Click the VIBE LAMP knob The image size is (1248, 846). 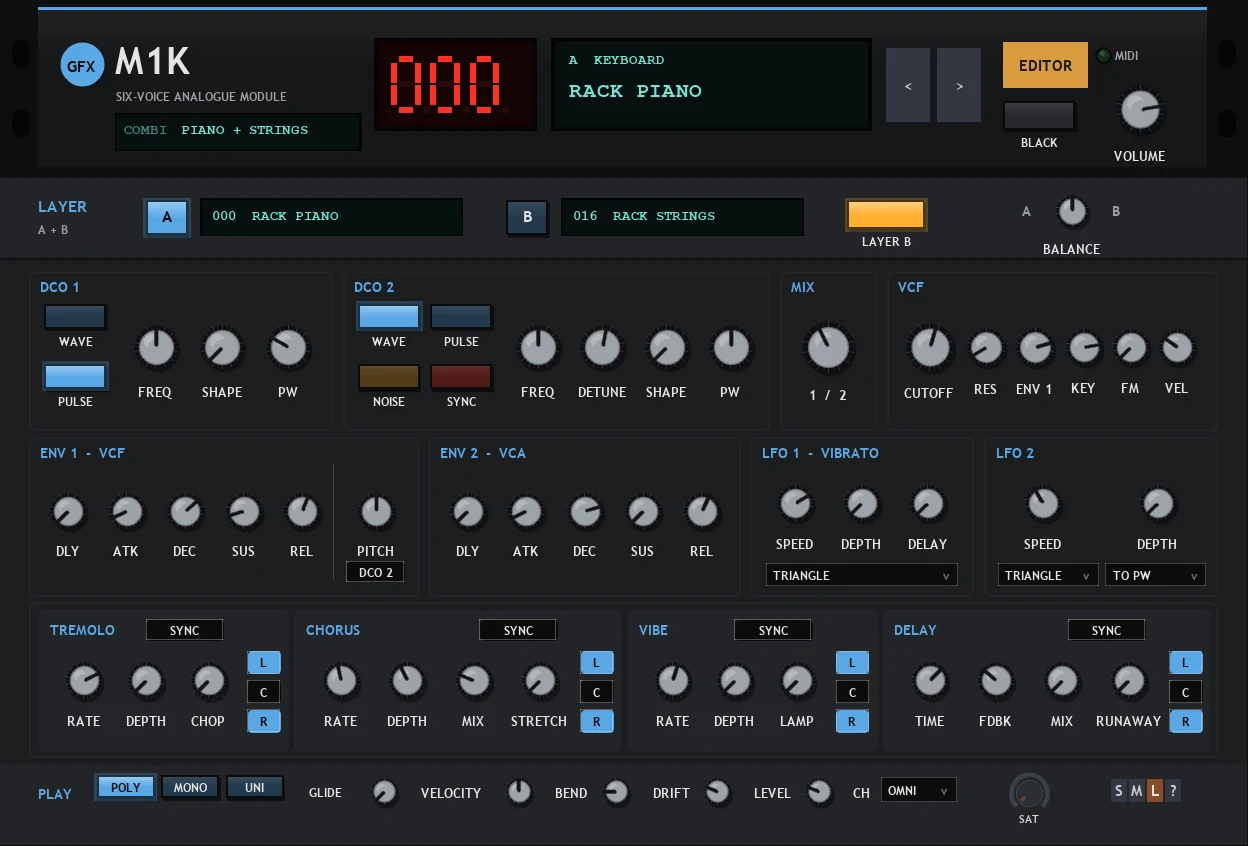coord(797,682)
